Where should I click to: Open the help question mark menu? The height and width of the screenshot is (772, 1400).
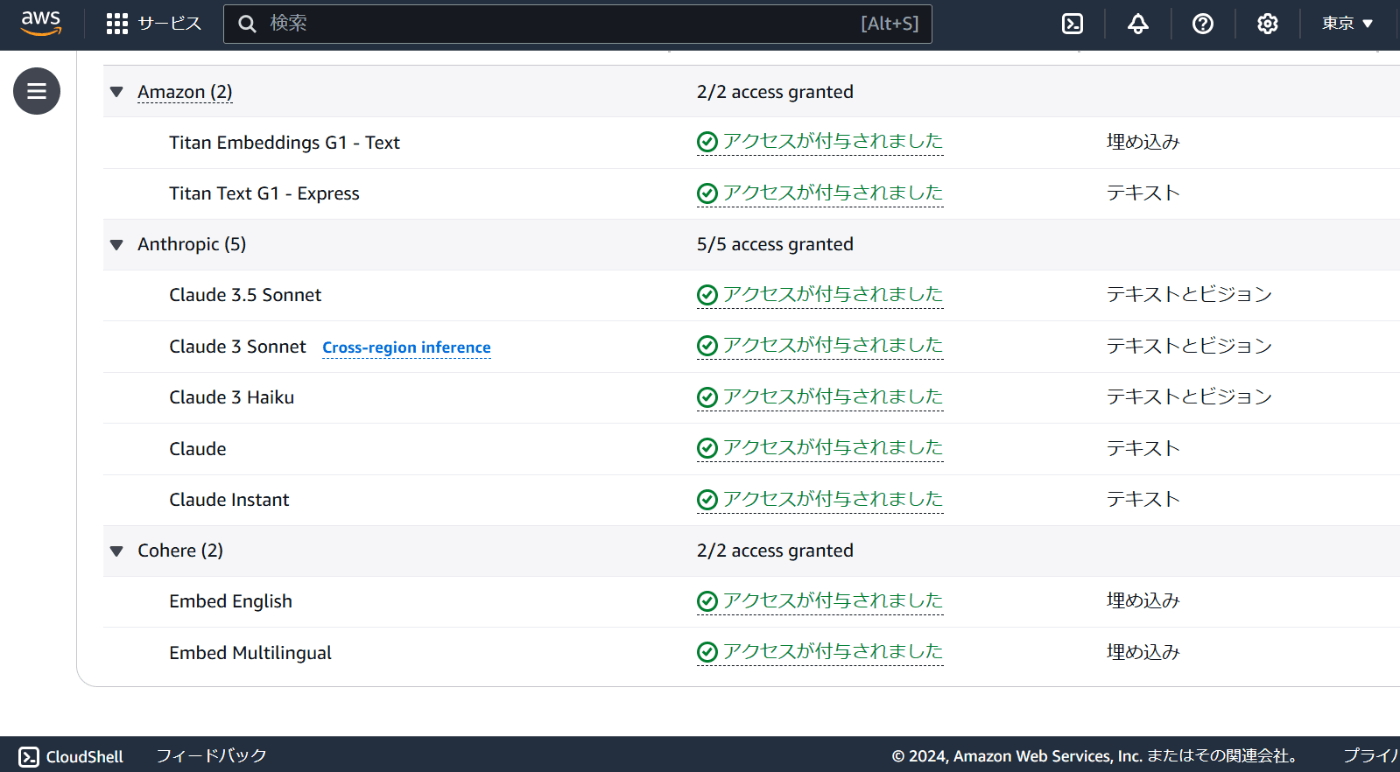click(x=1203, y=24)
